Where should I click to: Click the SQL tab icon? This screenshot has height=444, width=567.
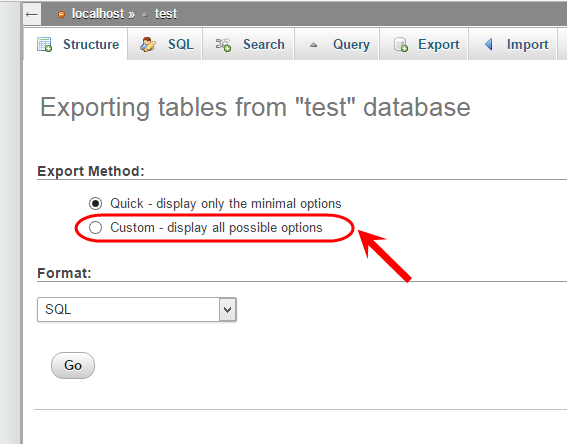148,44
